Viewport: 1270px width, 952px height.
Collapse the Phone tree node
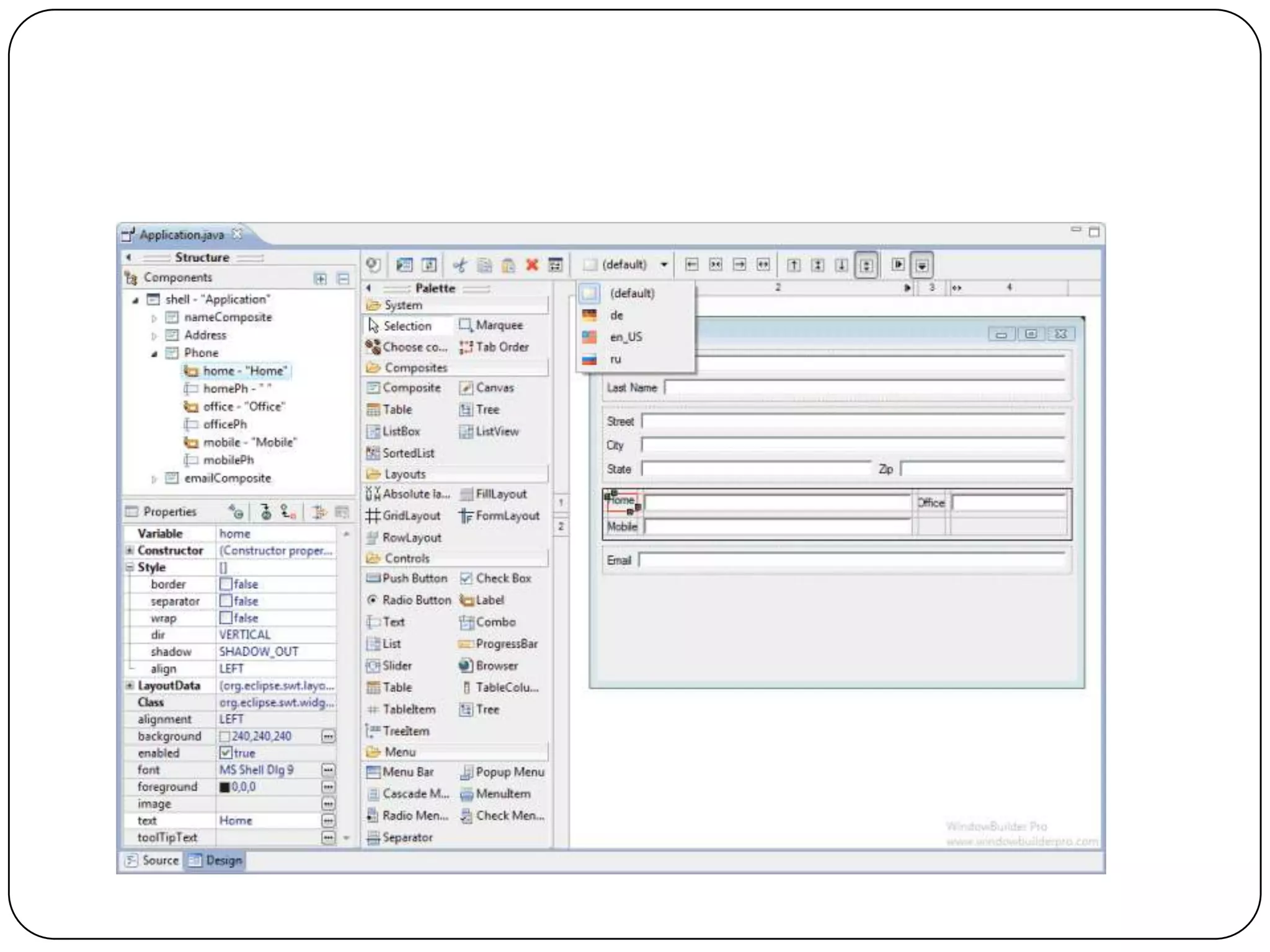coord(154,354)
